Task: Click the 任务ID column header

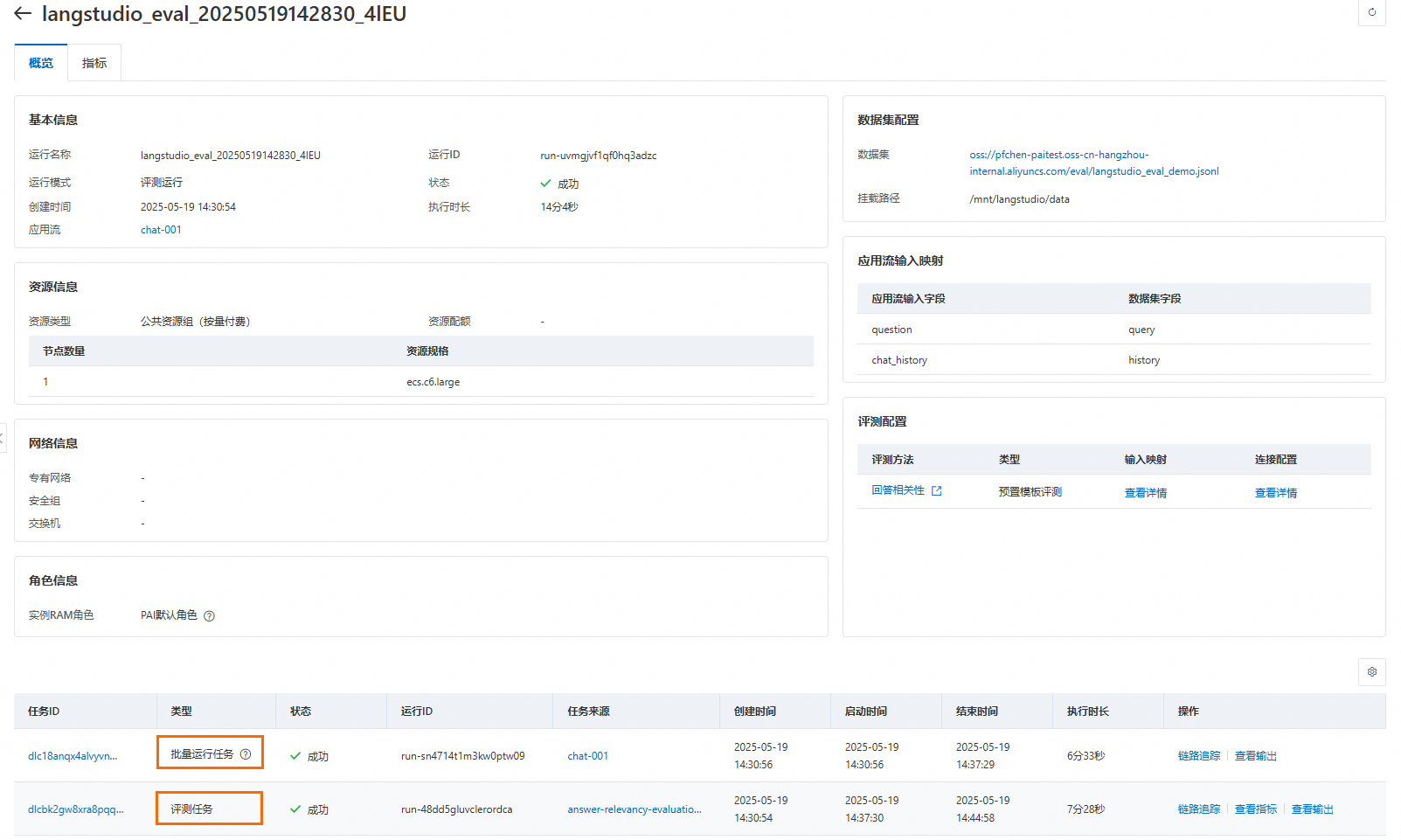Action: tap(44, 712)
